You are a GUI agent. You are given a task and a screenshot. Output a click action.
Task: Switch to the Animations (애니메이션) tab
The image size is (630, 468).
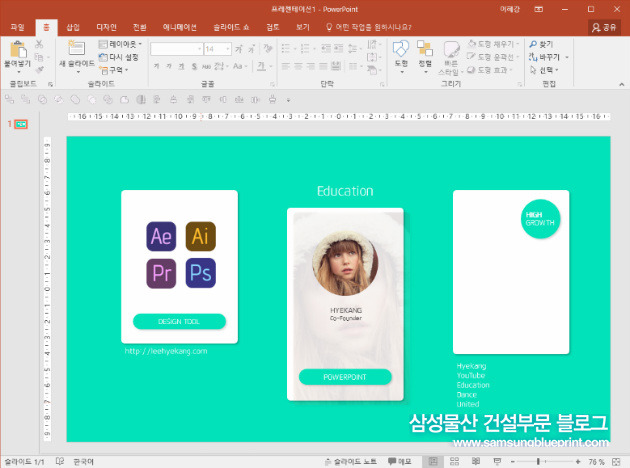pyautogui.click(x=179, y=27)
